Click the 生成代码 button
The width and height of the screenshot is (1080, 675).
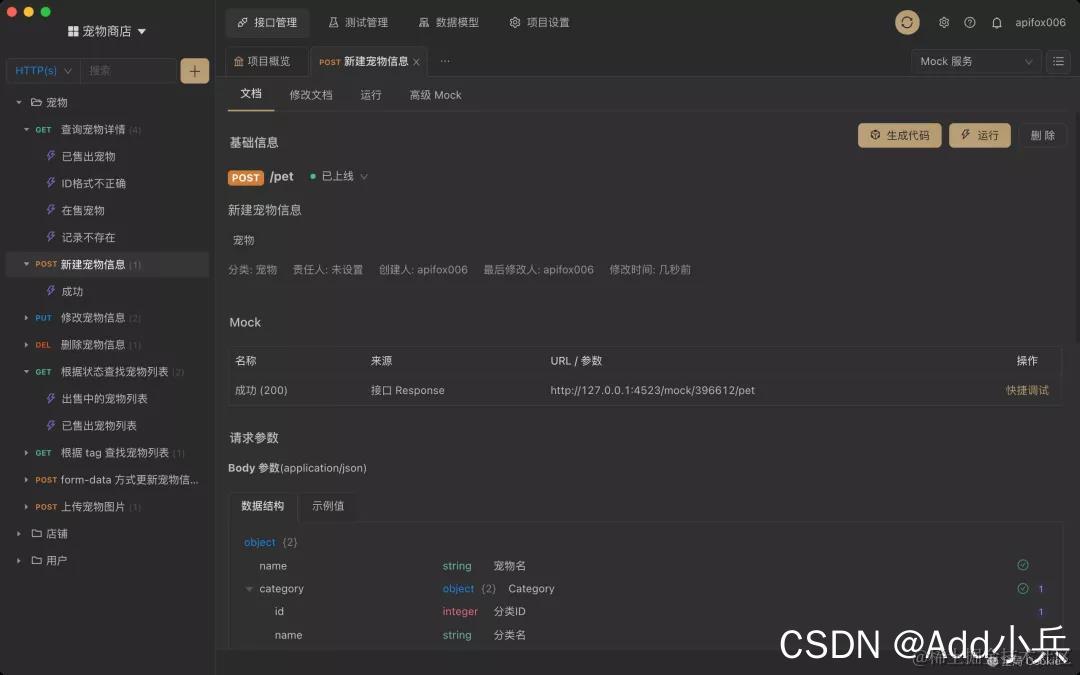click(x=899, y=135)
